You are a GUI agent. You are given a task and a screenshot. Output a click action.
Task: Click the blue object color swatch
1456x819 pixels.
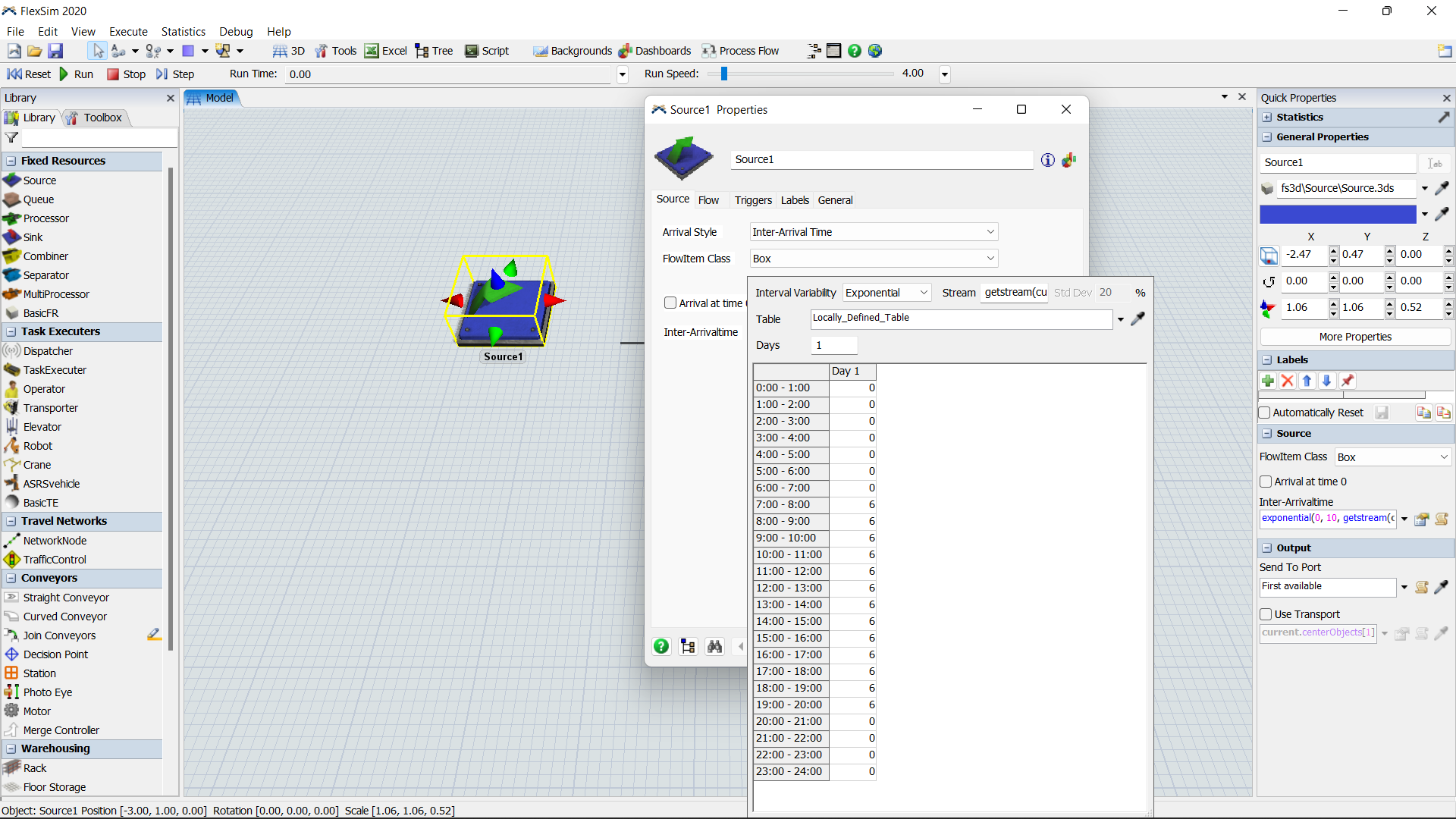[x=1338, y=215]
